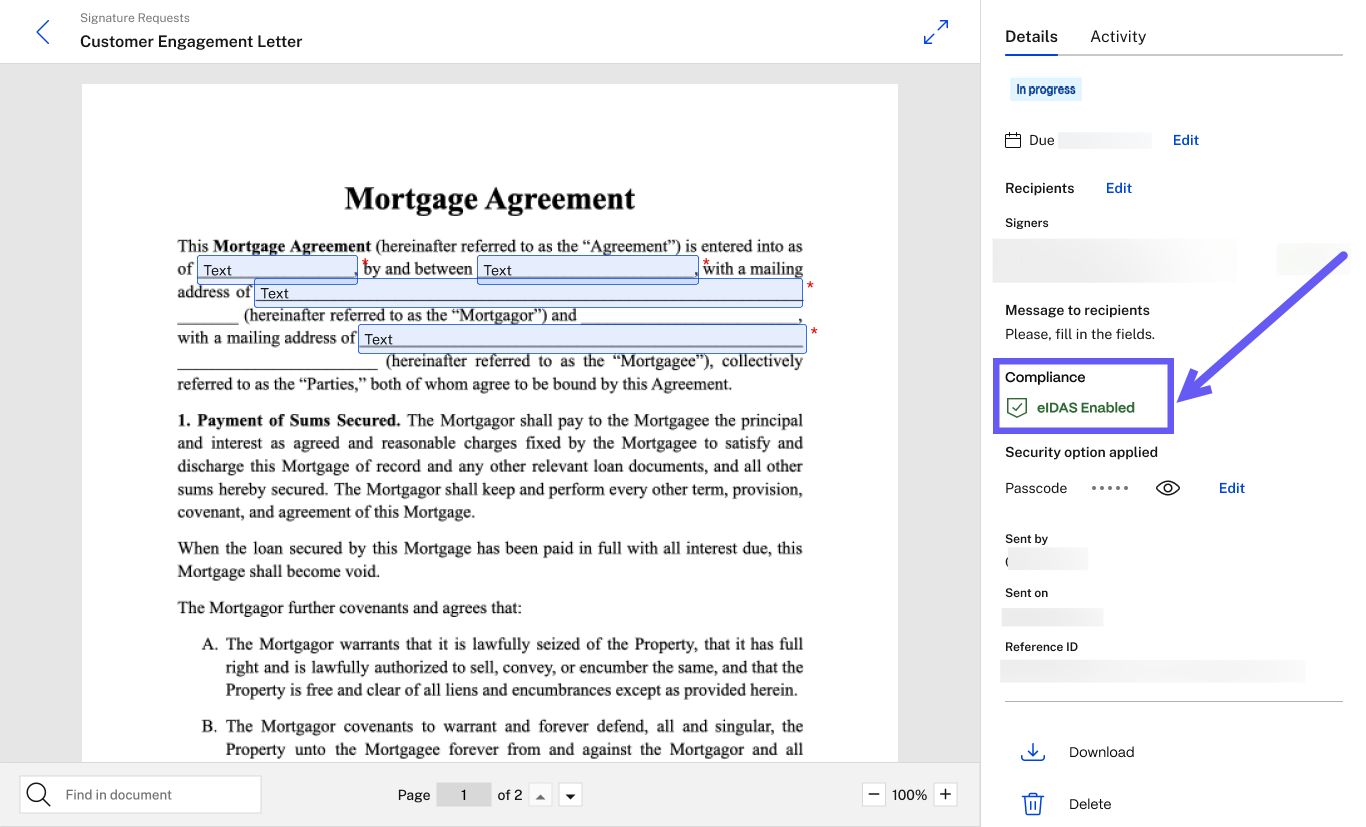The image size is (1366, 827).
Task: Switch to the Activity tab
Action: click(x=1117, y=36)
